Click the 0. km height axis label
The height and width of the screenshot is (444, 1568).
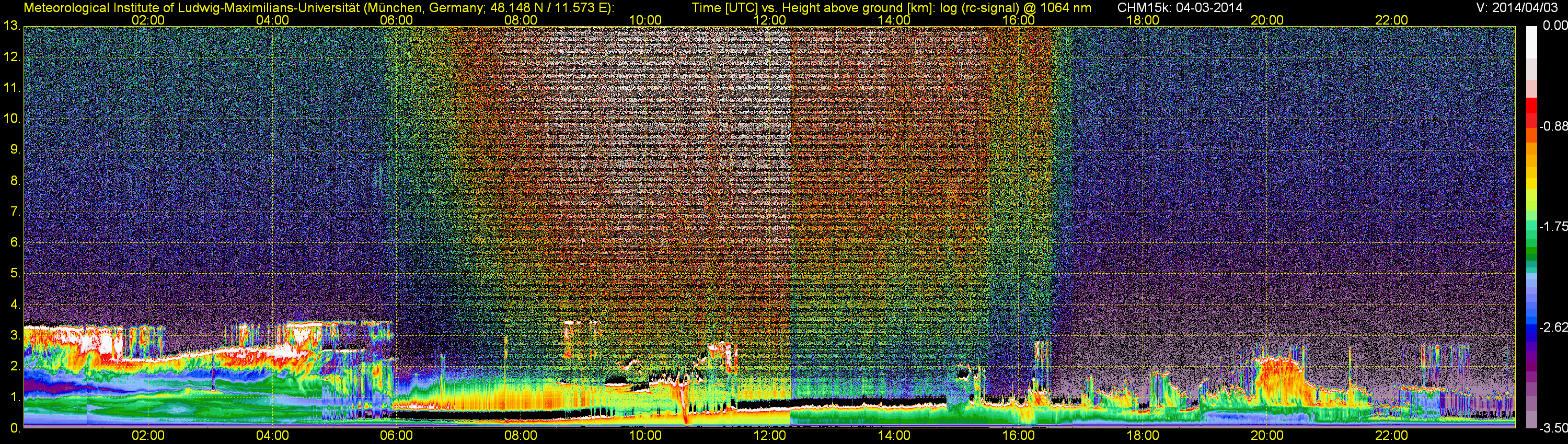coord(16,428)
